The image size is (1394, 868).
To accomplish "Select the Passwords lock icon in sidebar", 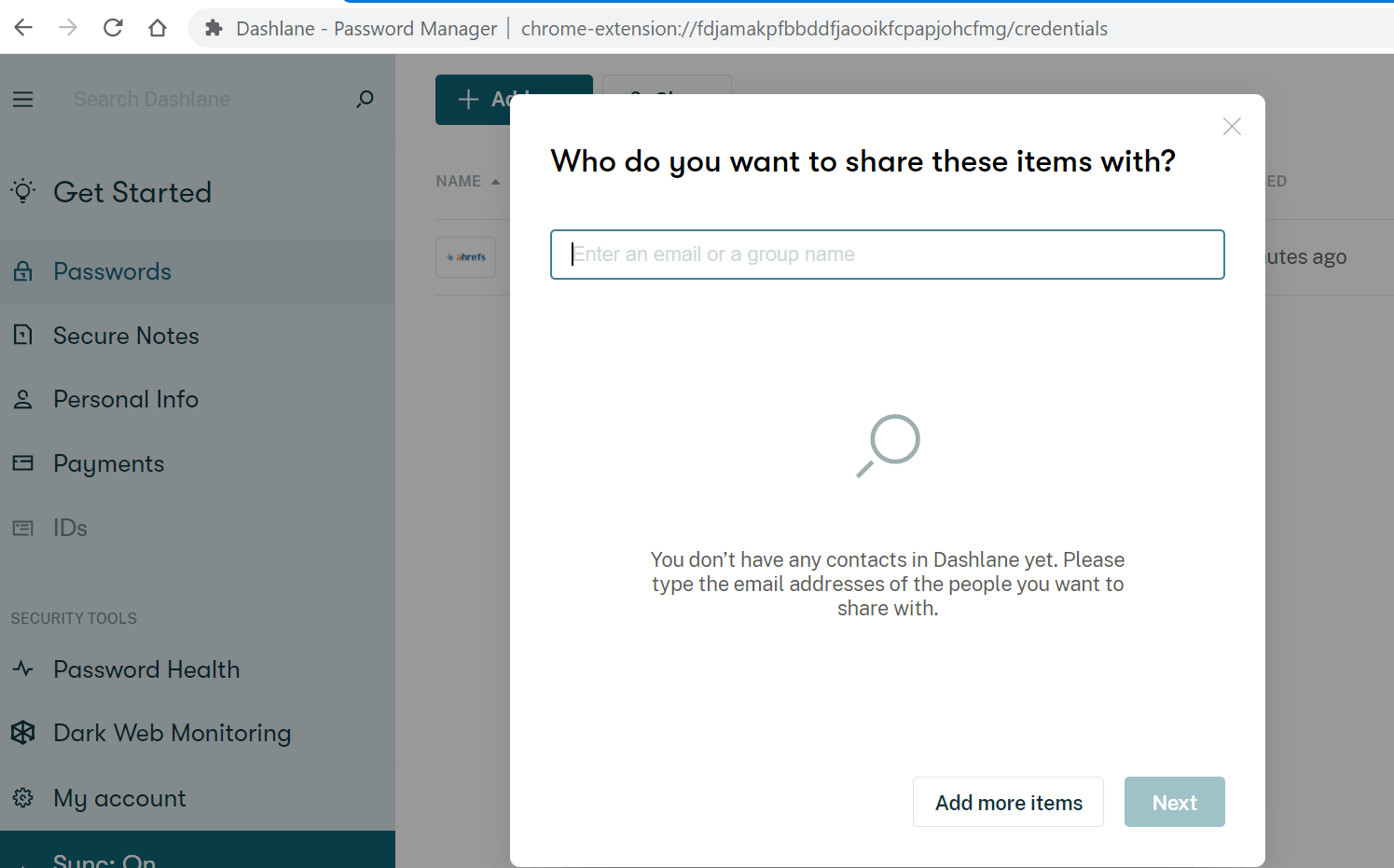I will click(22, 271).
